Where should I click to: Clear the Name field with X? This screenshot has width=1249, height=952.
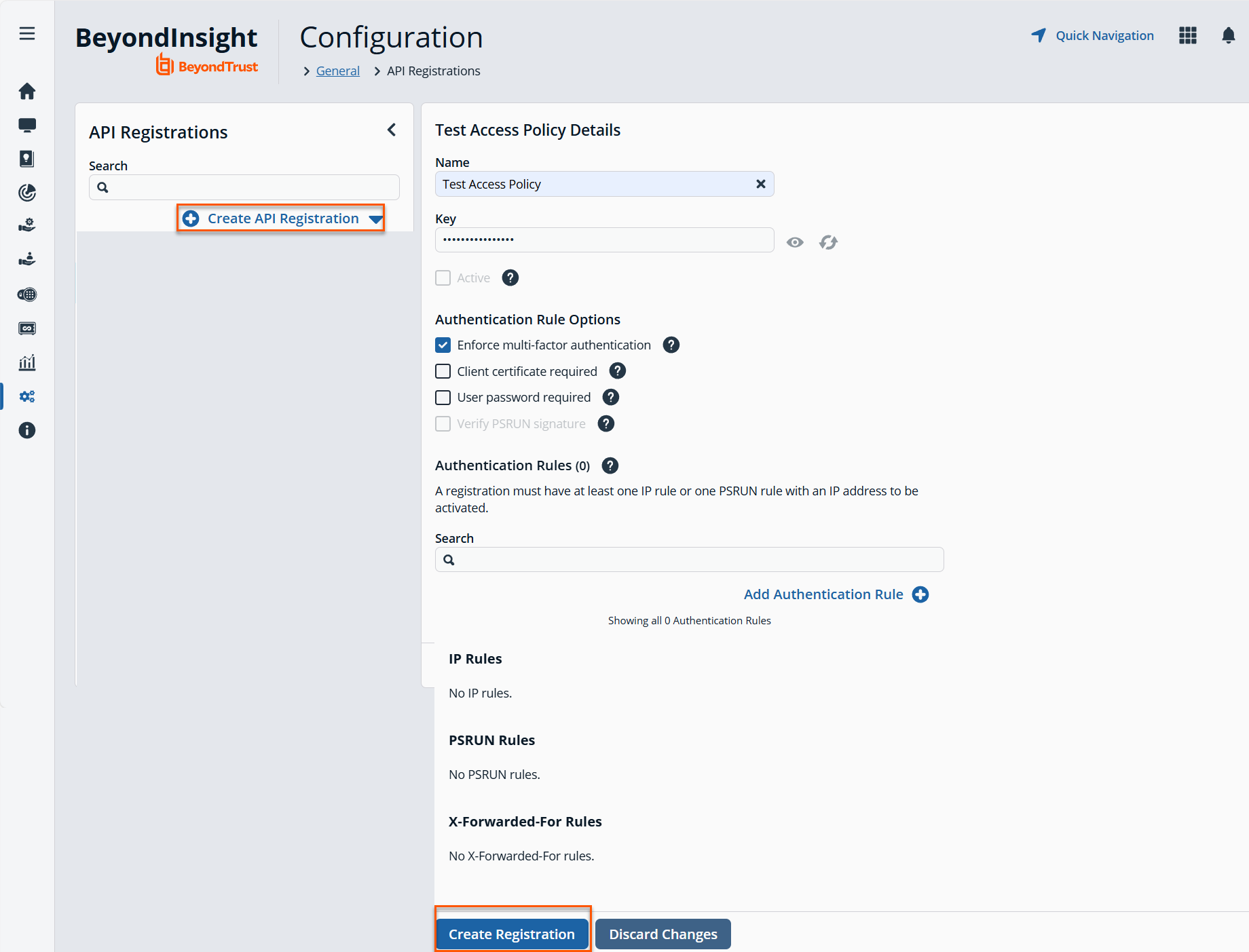pos(761,184)
